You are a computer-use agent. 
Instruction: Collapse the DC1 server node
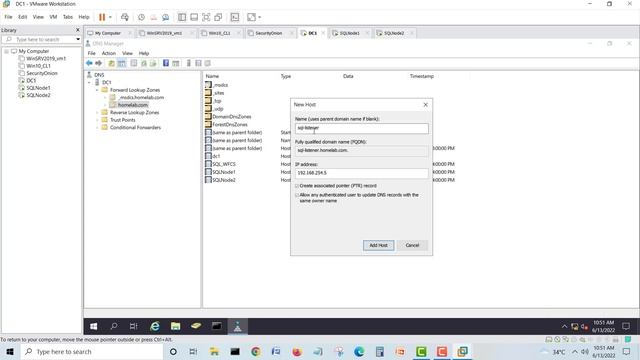(x=89, y=82)
